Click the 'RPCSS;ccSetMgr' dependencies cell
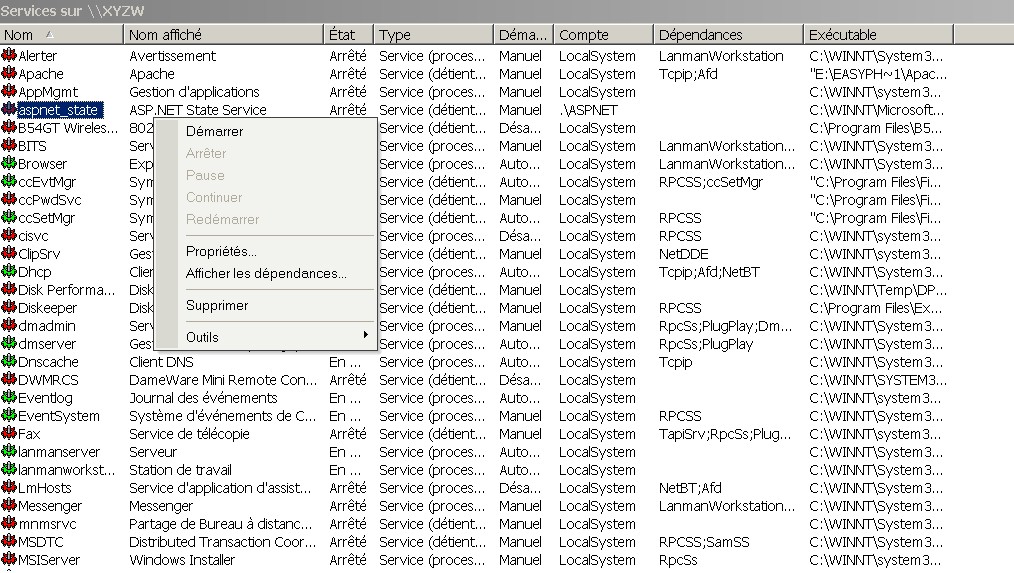This screenshot has width=1014, height=573. [711, 182]
